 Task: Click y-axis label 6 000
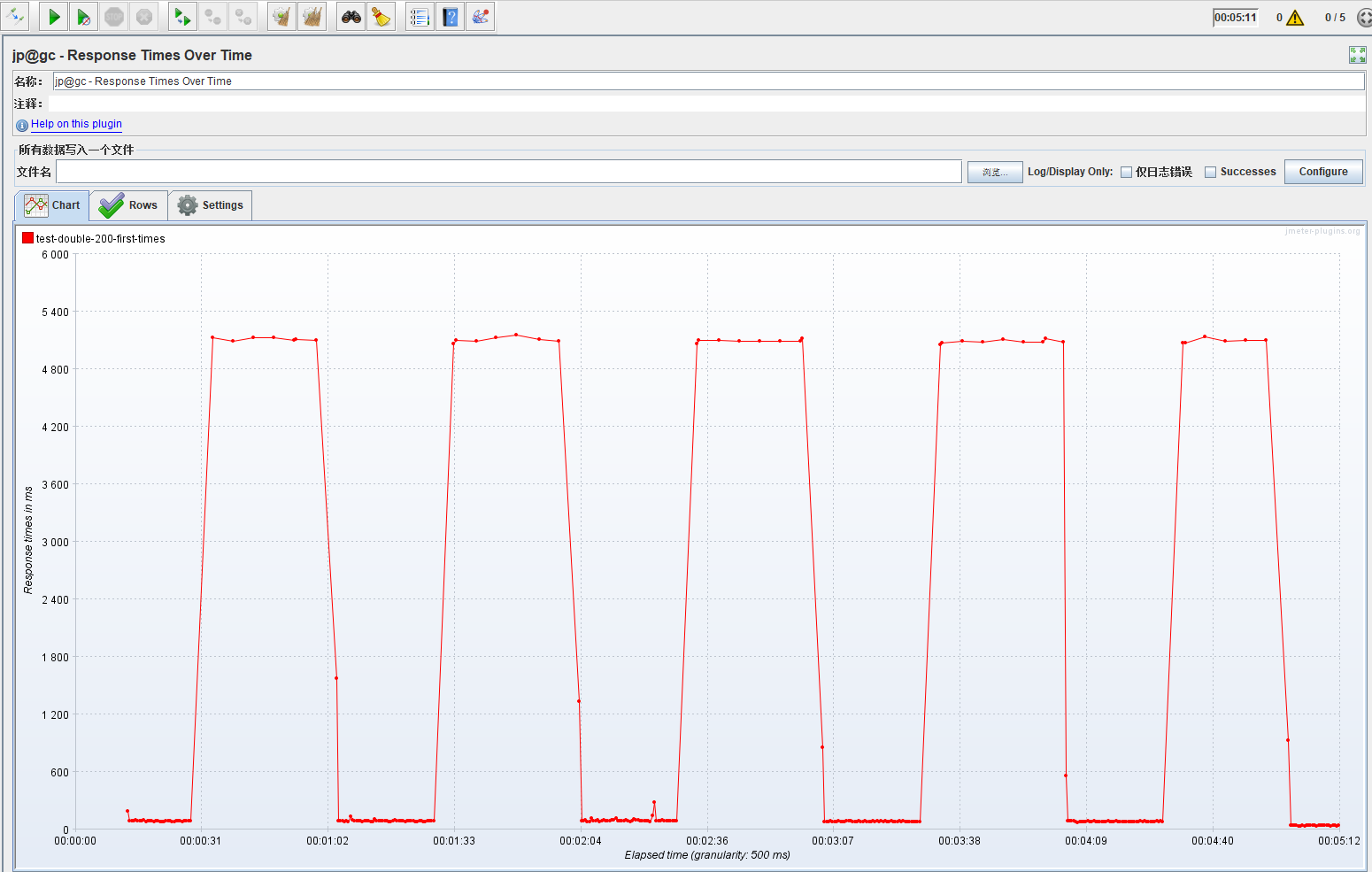55,255
